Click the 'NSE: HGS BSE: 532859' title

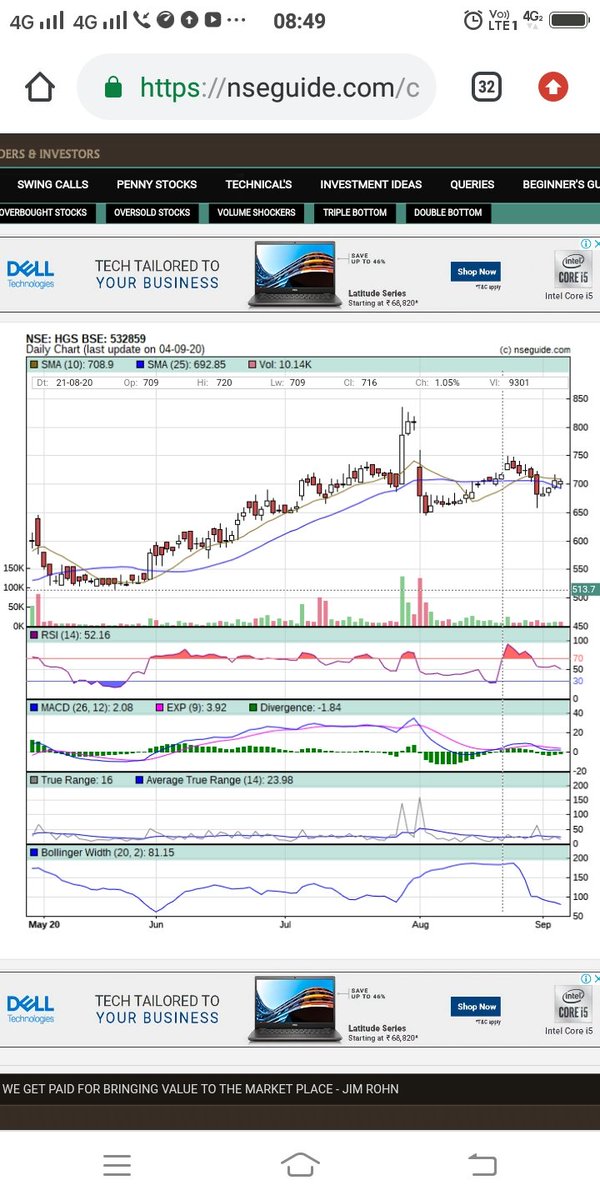click(x=88, y=339)
